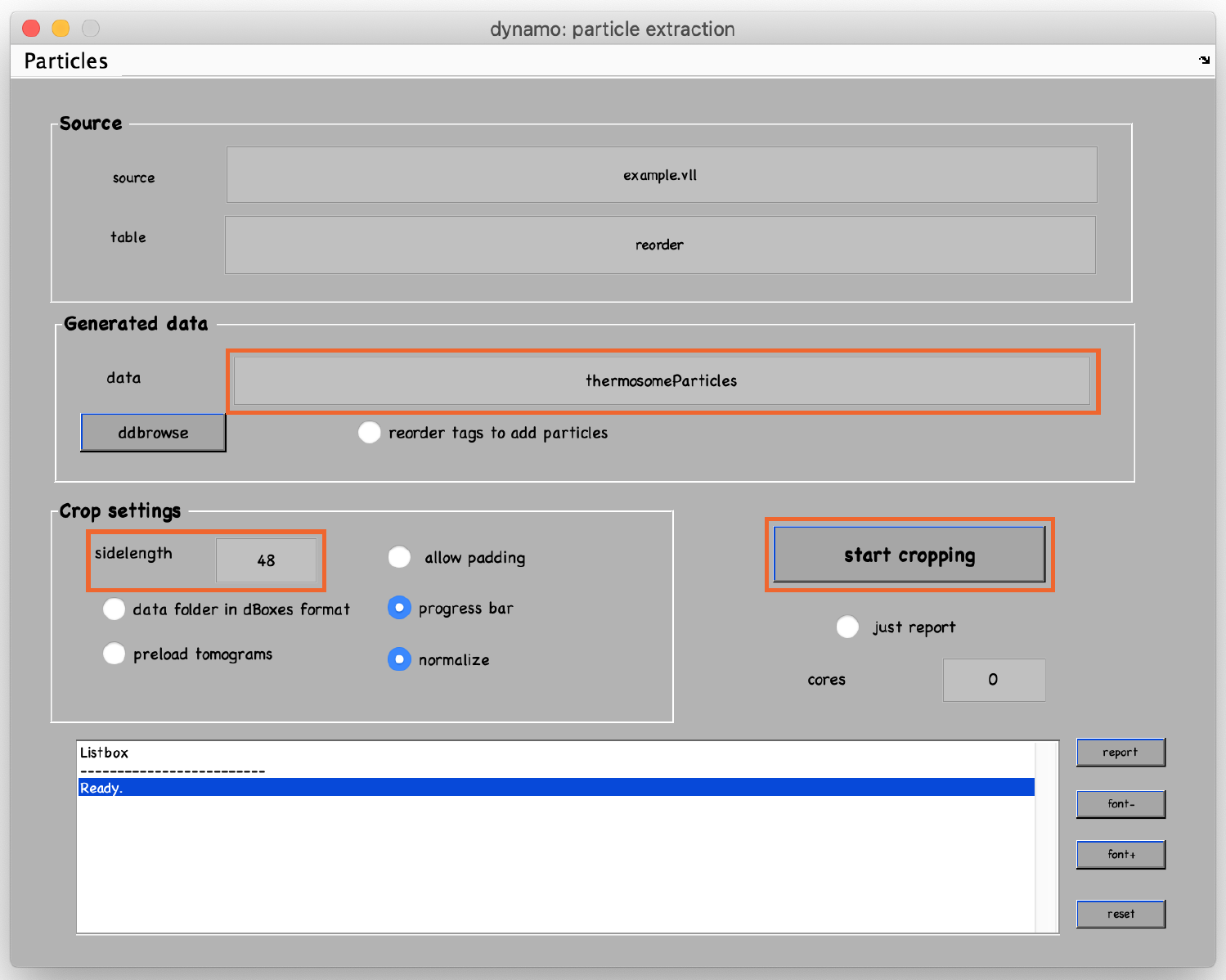Click the small arrow icon top right corner

(1203, 59)
